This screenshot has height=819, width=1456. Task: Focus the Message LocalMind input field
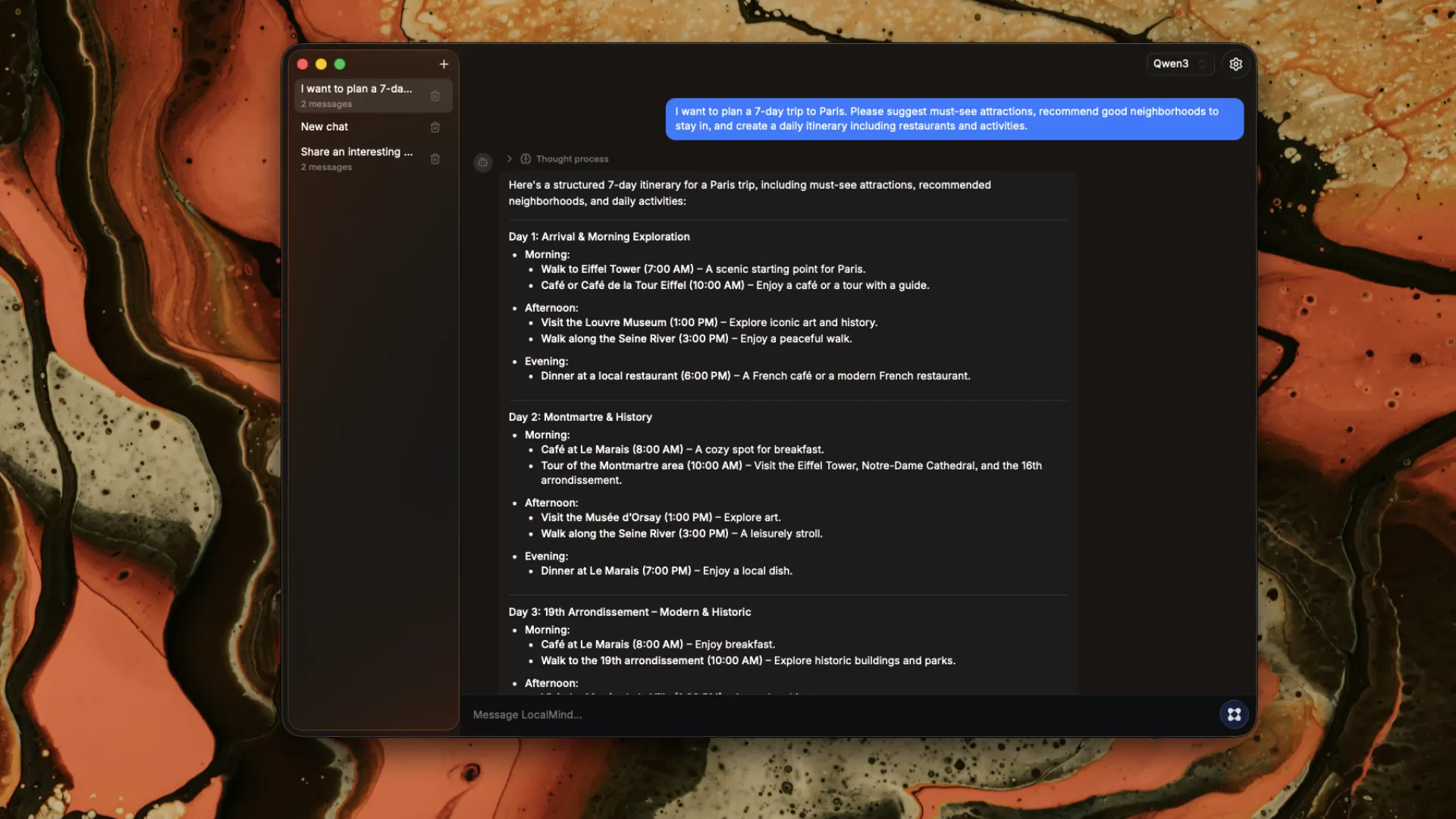point(842,715)
